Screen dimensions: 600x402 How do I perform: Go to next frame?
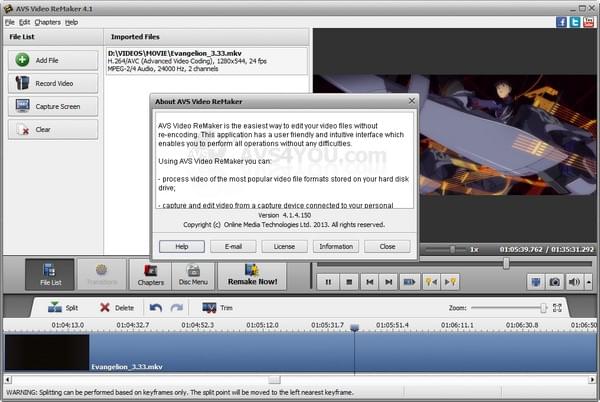pos(389,282)
